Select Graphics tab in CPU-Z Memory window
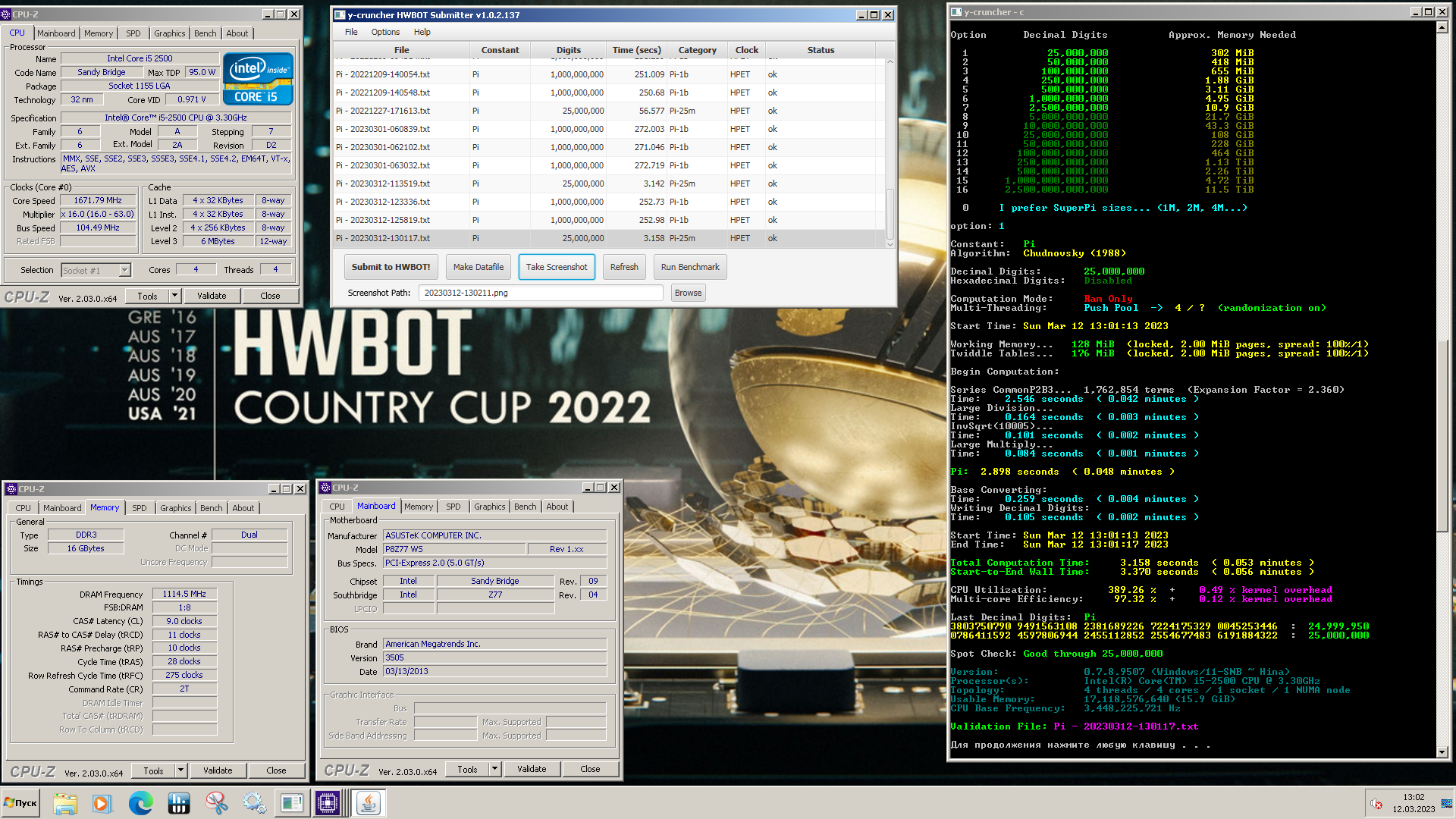The width and height of the screenshot is (1456, 819). coord(175,508)
